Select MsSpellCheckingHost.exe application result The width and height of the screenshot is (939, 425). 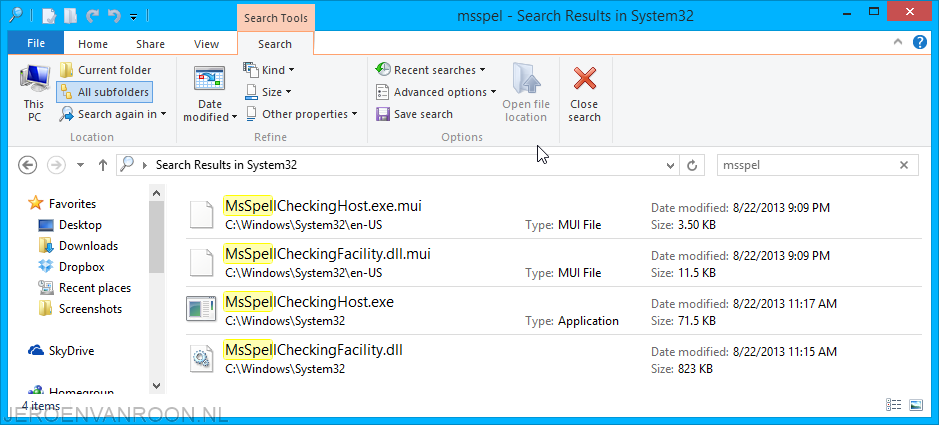(553, 311)
